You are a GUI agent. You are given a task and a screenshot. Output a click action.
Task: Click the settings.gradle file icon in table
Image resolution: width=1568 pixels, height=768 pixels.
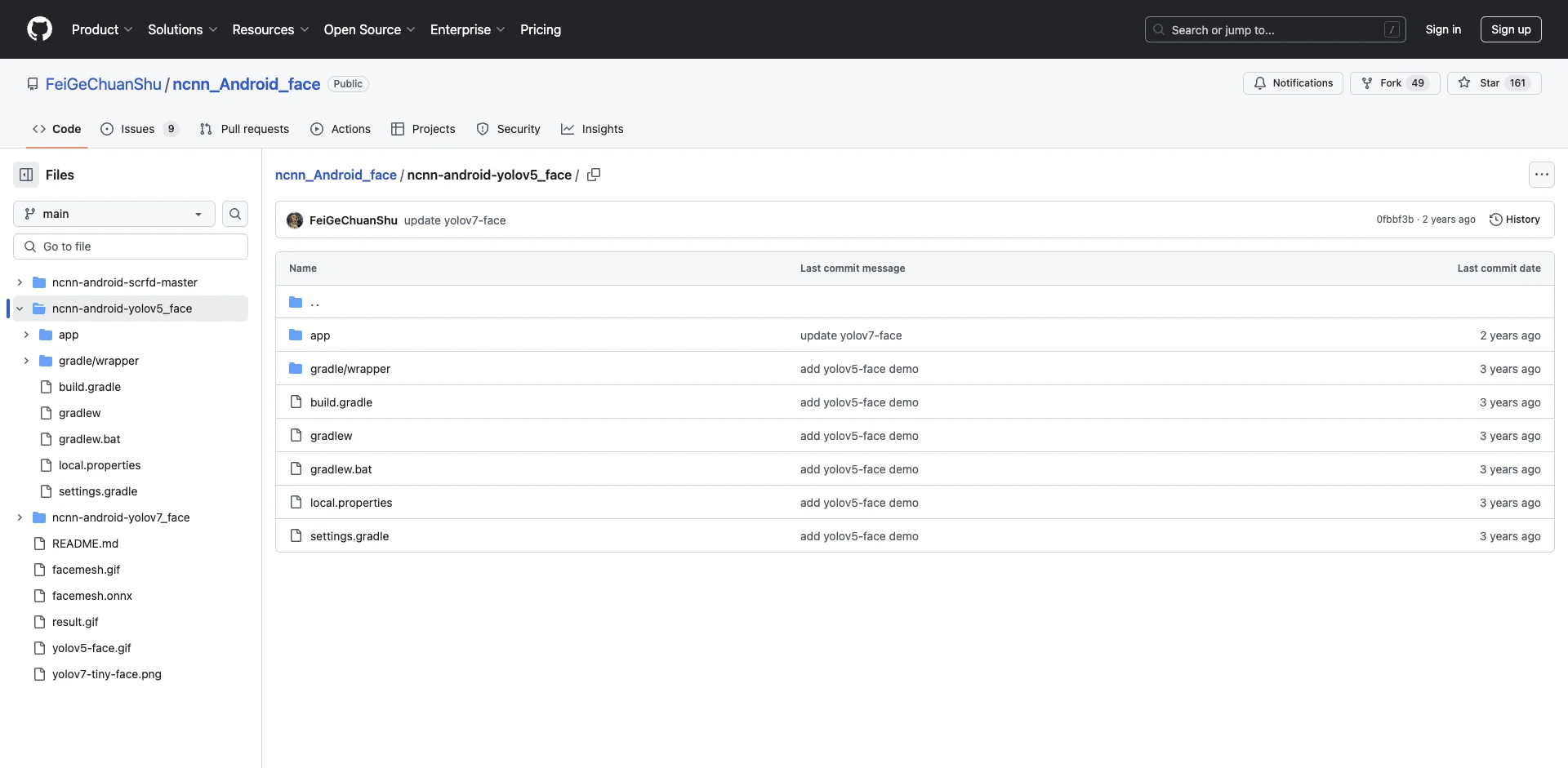(296, 536)
